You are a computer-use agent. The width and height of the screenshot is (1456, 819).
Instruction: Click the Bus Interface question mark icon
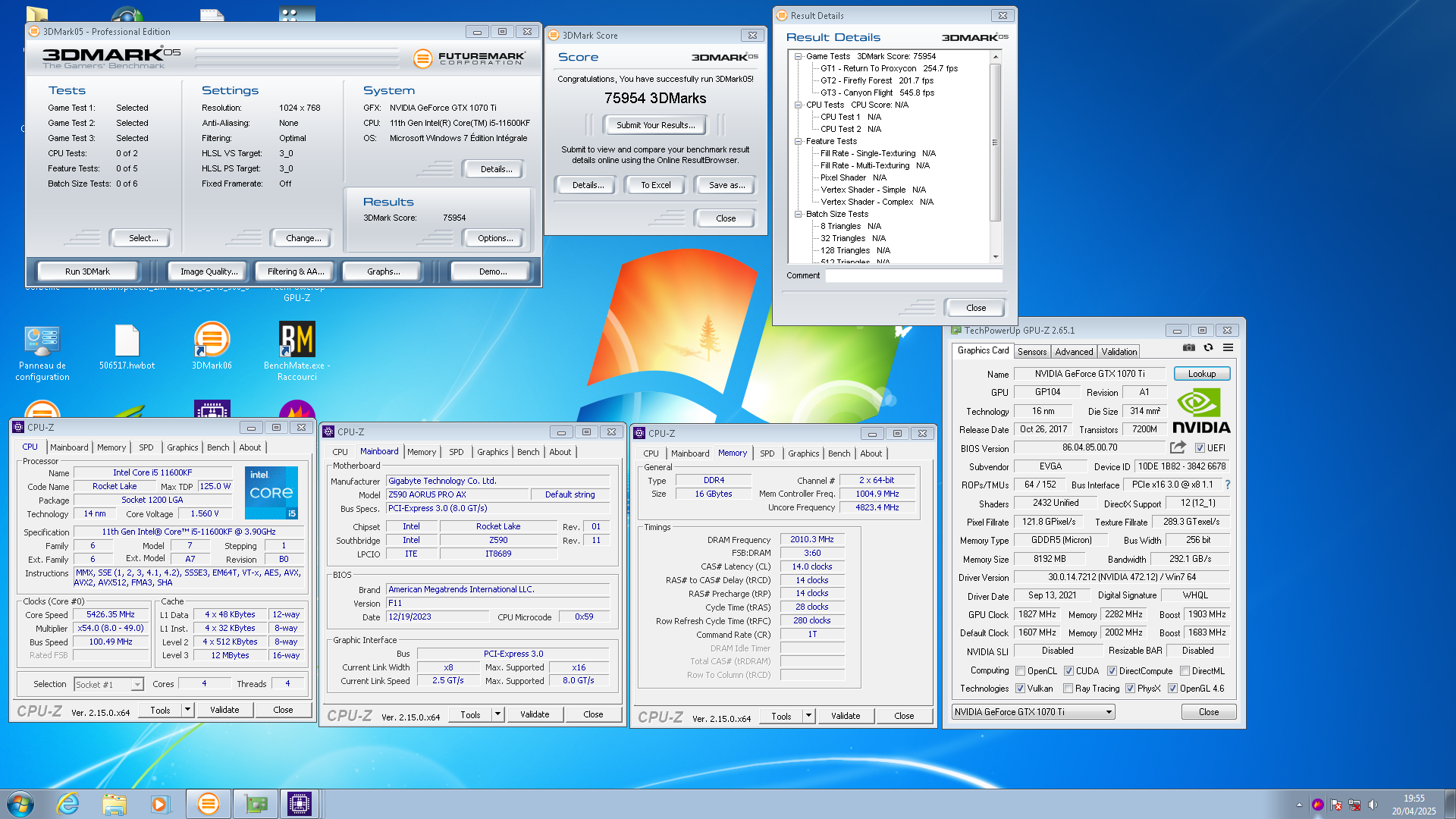click(1227, 485)
